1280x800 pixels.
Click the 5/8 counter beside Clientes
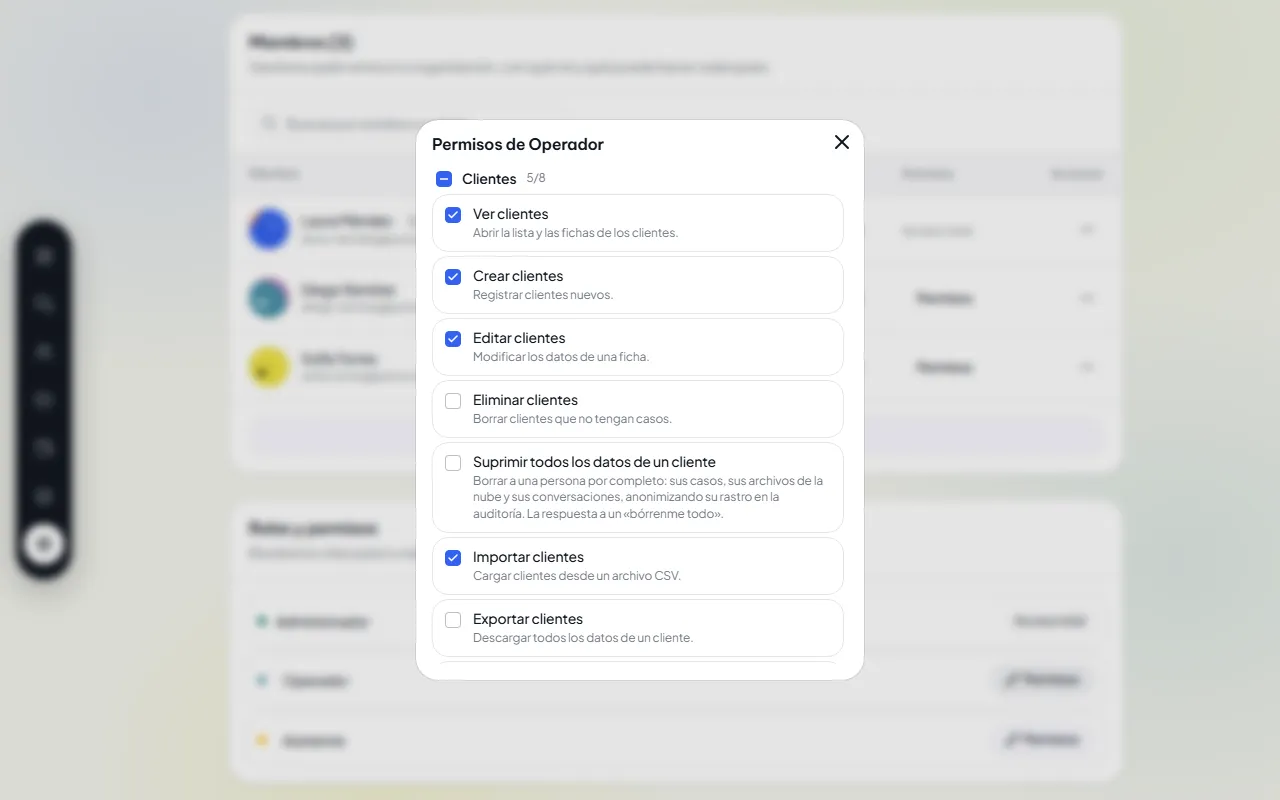[536, 178]
